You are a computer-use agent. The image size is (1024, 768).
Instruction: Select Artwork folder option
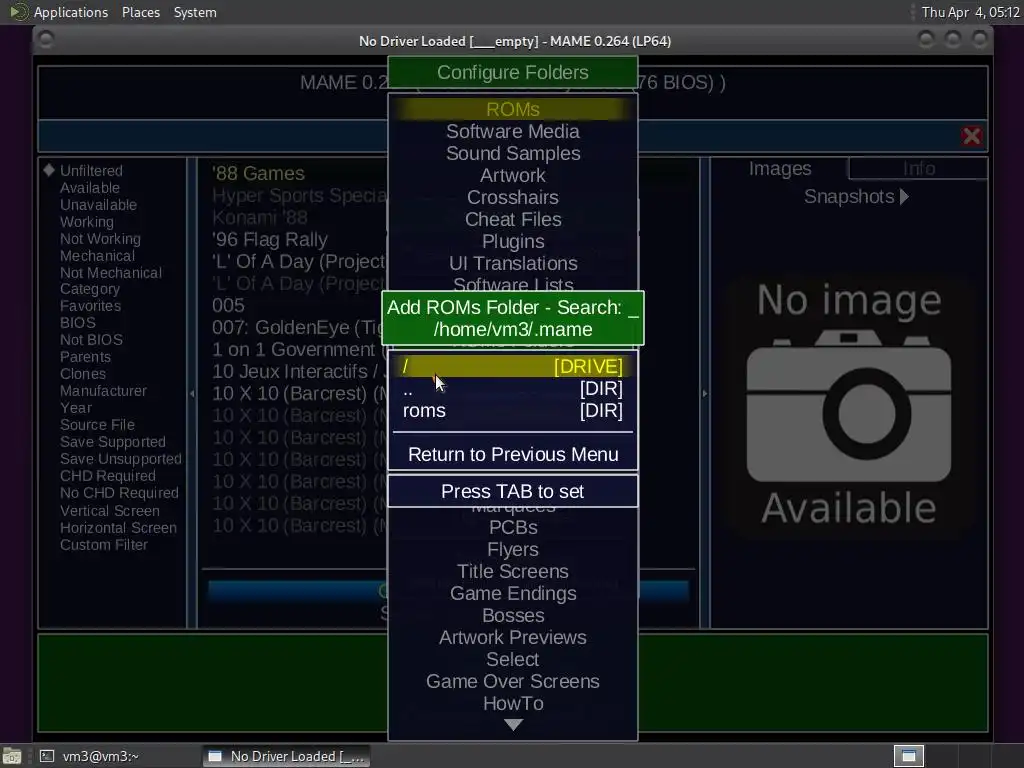point(513,175)
